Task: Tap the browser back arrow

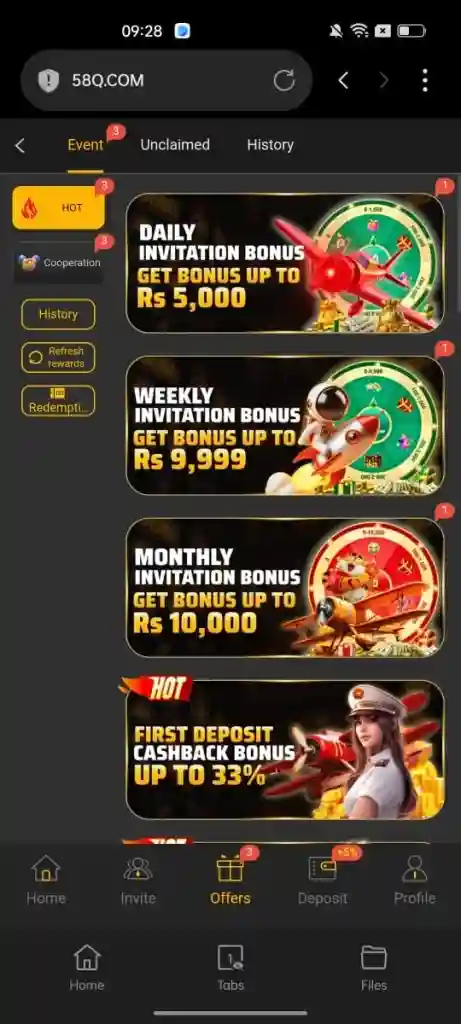Action: click(343, 80)
